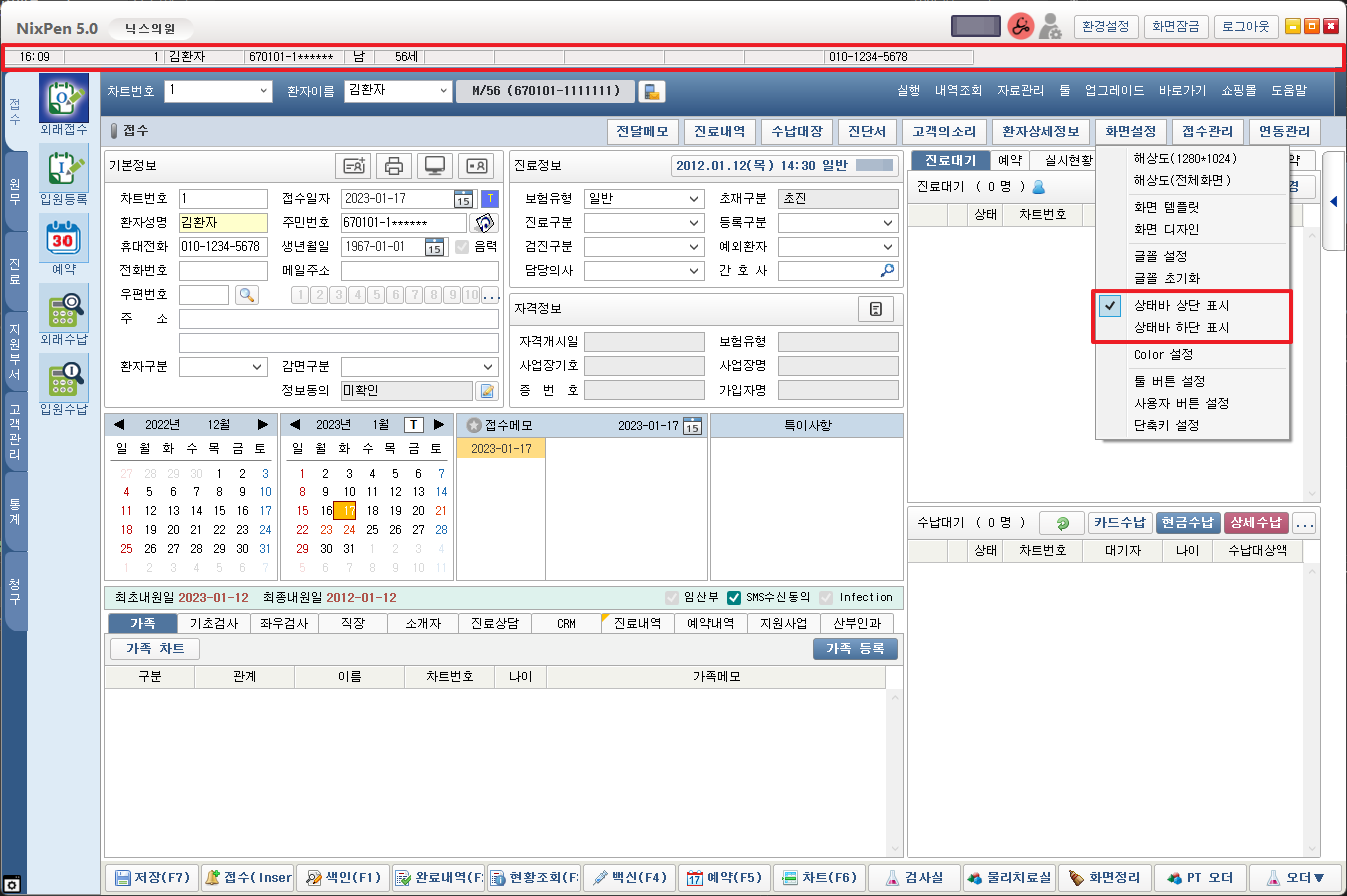Image resolution: width=1347 pixels, height=896 pixels.
Task: Select 상태바 하단 표시 menu item
Action: [1181, 328]
